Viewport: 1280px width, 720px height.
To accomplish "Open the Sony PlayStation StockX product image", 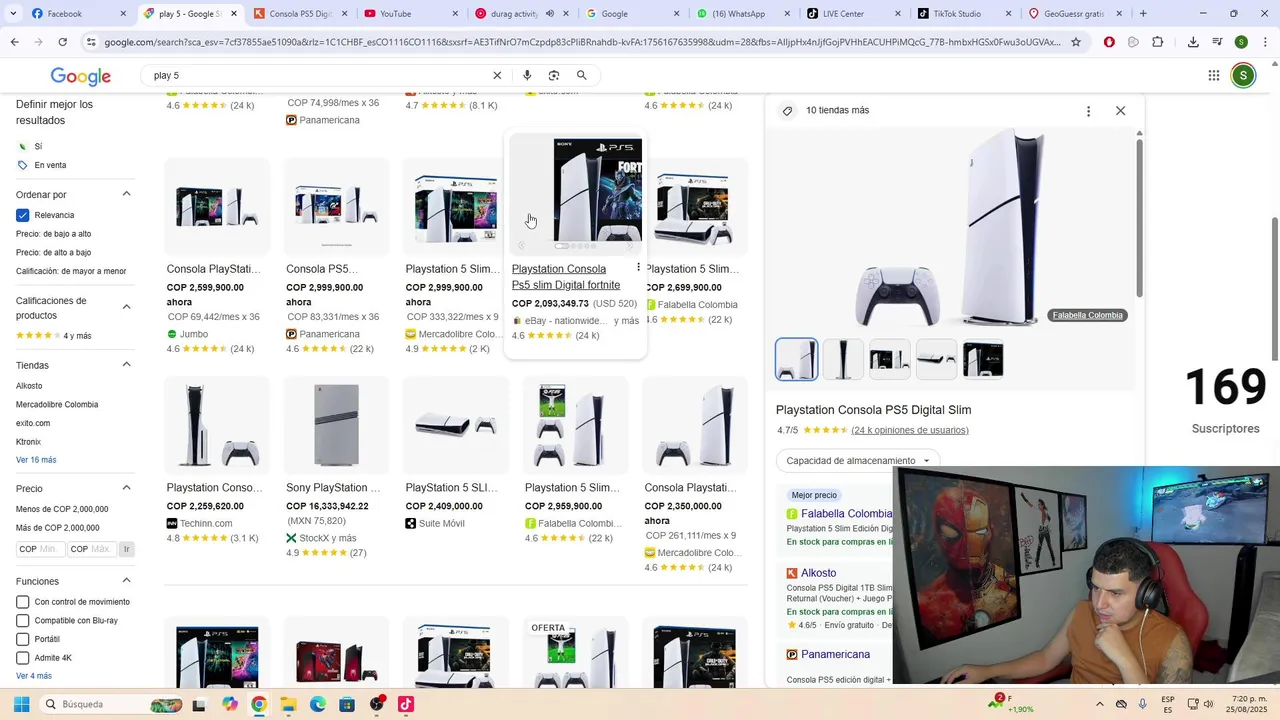I will 336,425.
